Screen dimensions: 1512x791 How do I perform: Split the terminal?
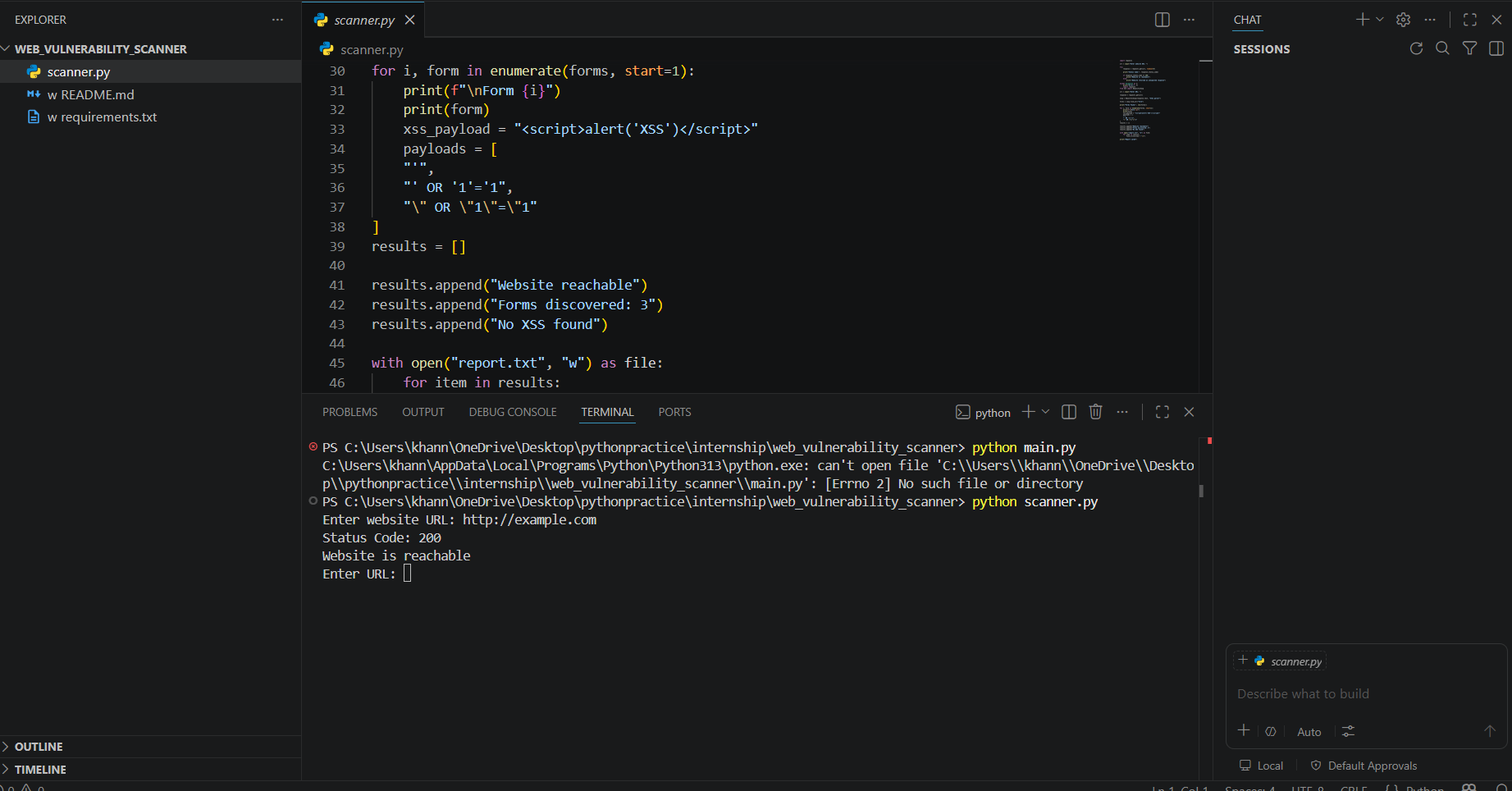click(x=1069, y=412)
